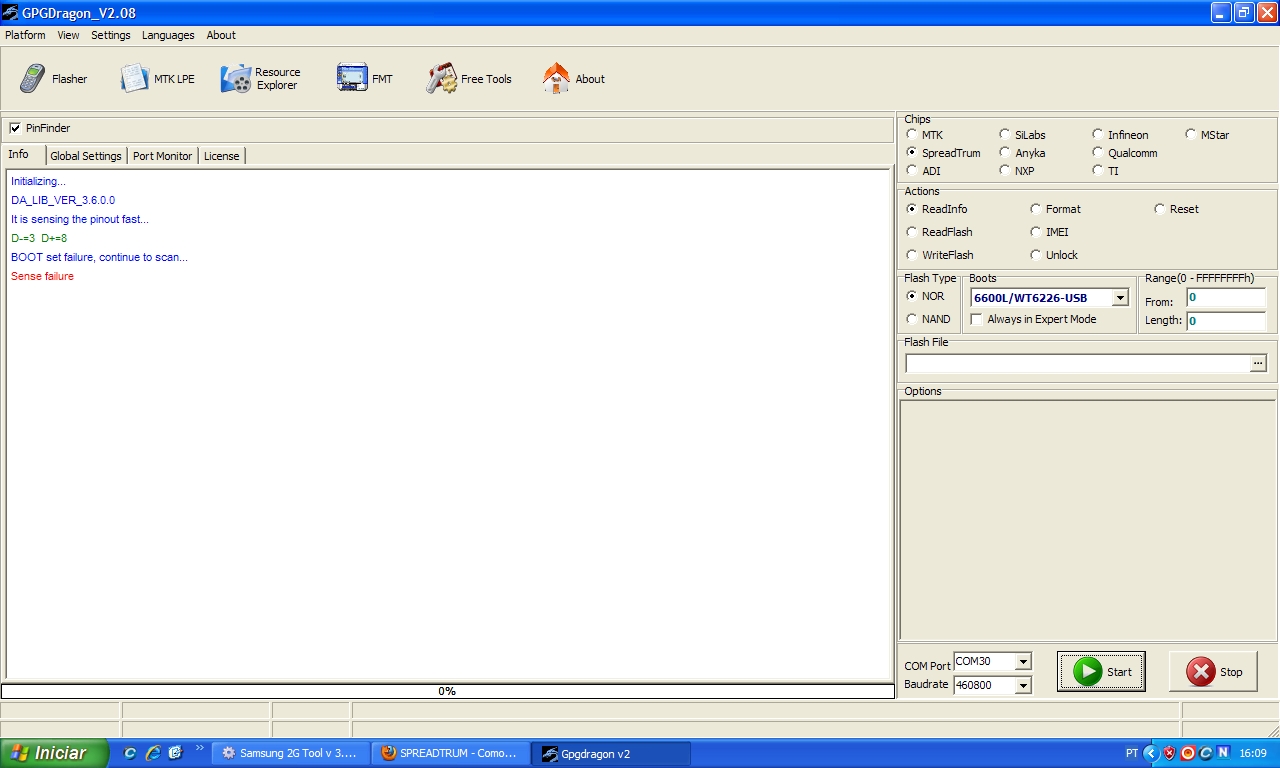Choose the ReadInfo action
Viewport: 1280px width, 768px height.
pyautogui.click(x=912, y=209)
